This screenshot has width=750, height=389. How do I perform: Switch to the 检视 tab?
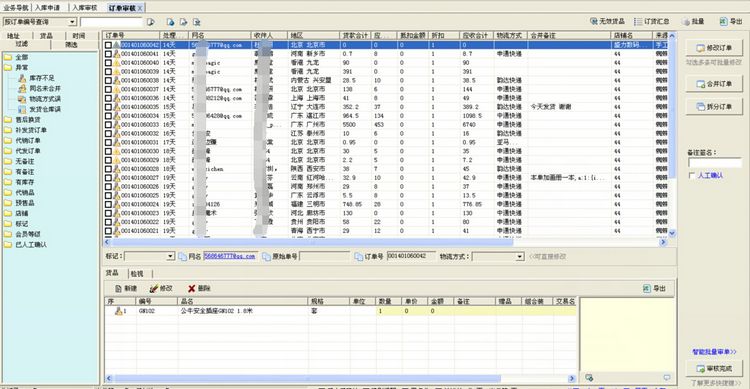137,274
